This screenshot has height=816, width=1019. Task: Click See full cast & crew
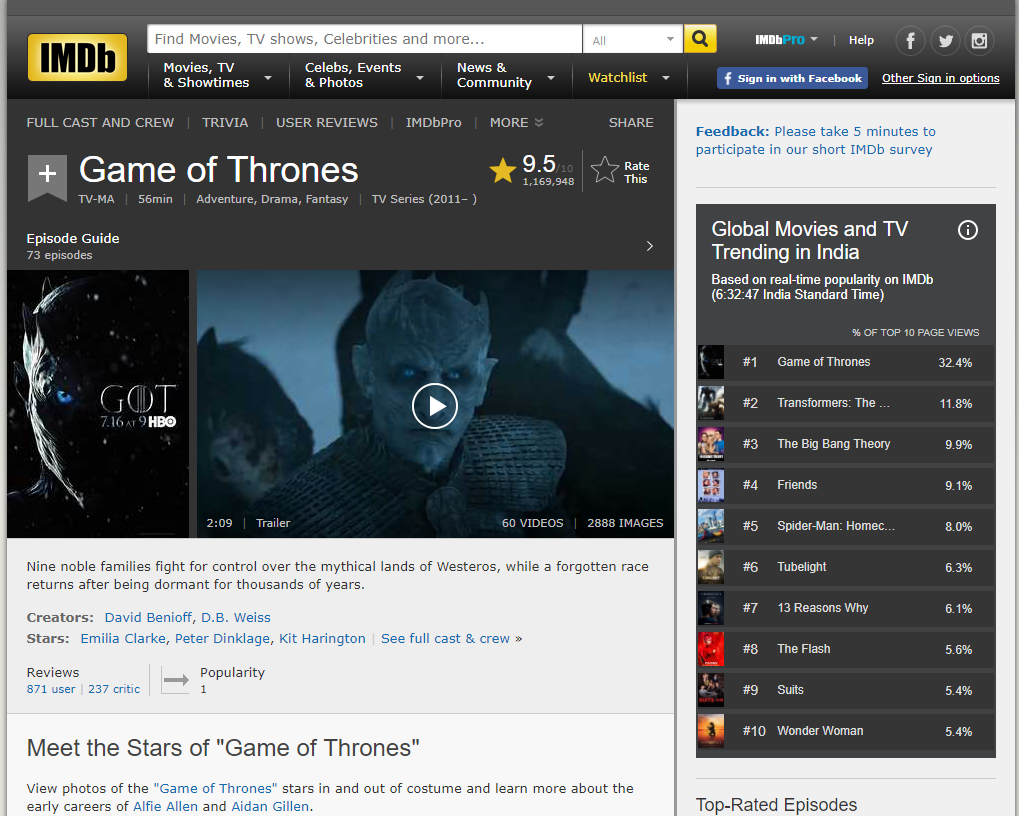tap(445, 638)
